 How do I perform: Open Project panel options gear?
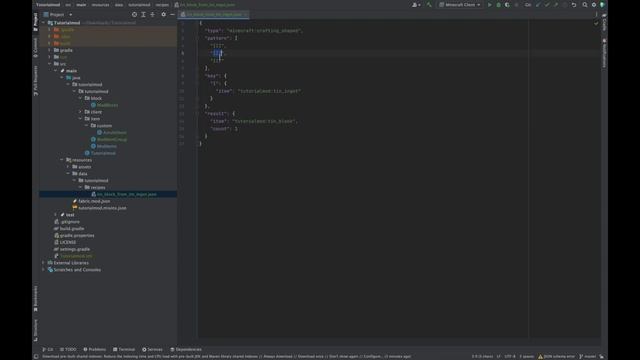[164, 14]
